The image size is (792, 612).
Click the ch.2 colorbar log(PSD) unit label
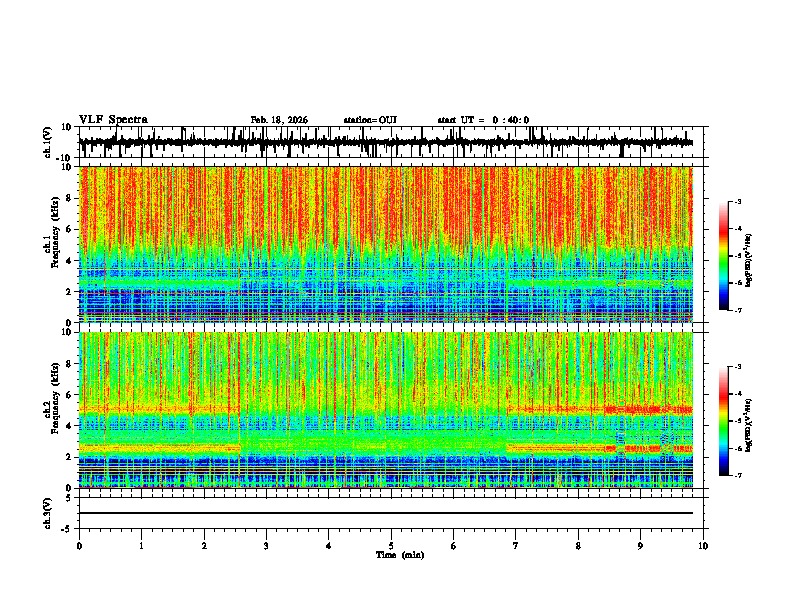[x=748, y=425]
